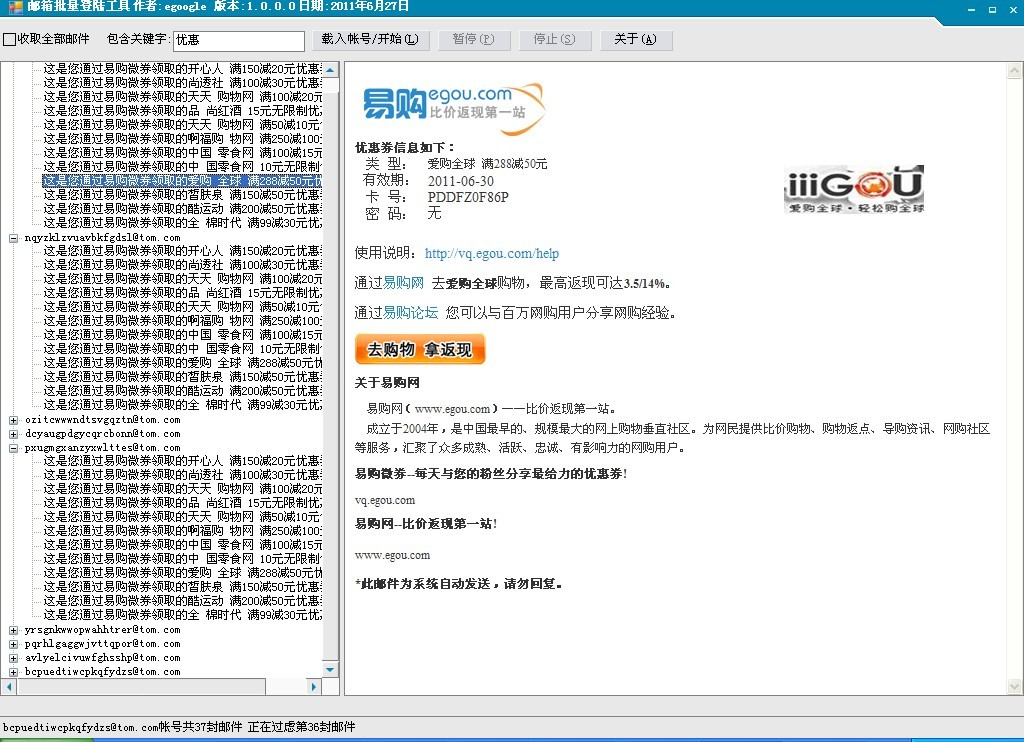Click the 优惠券信息如下 heading

[x=405, y=148]
